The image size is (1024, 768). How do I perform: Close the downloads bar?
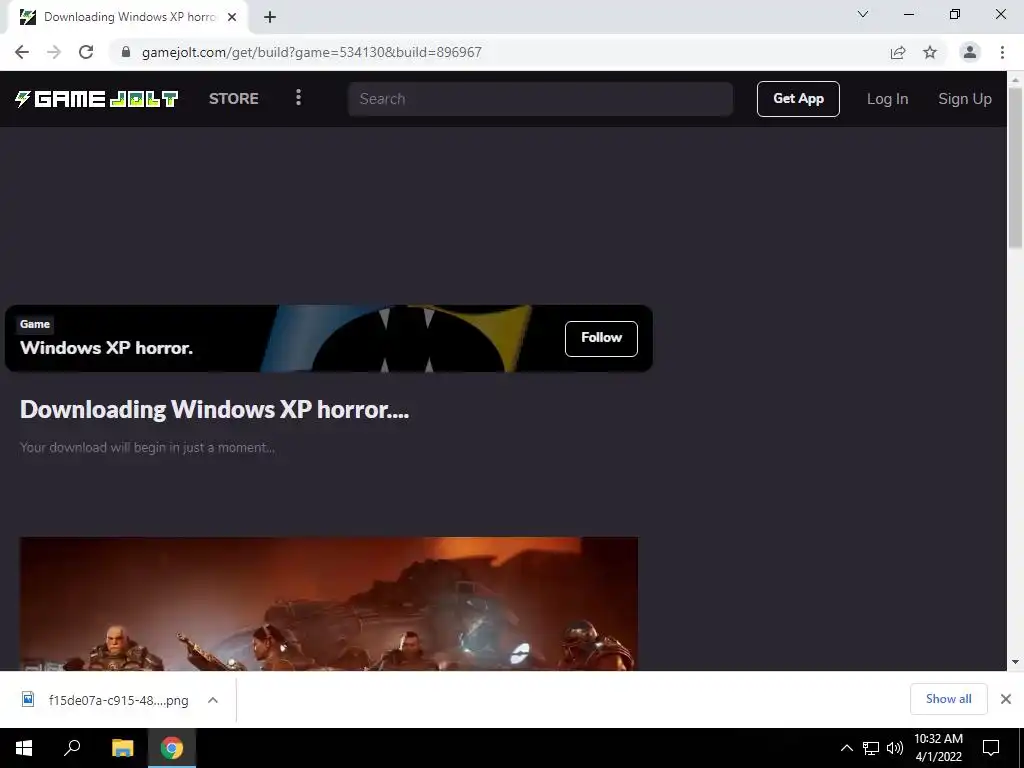[x=1006, y=699]
